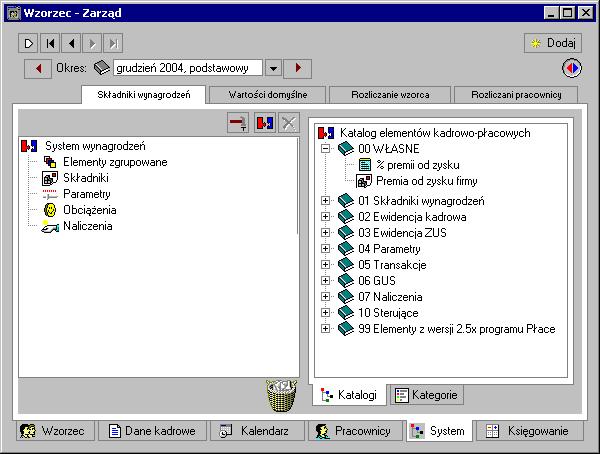Expand the 02 Ewidencja kadrowa catalog
The width and height of the screenshot is (600, 454).
[325, 217]
